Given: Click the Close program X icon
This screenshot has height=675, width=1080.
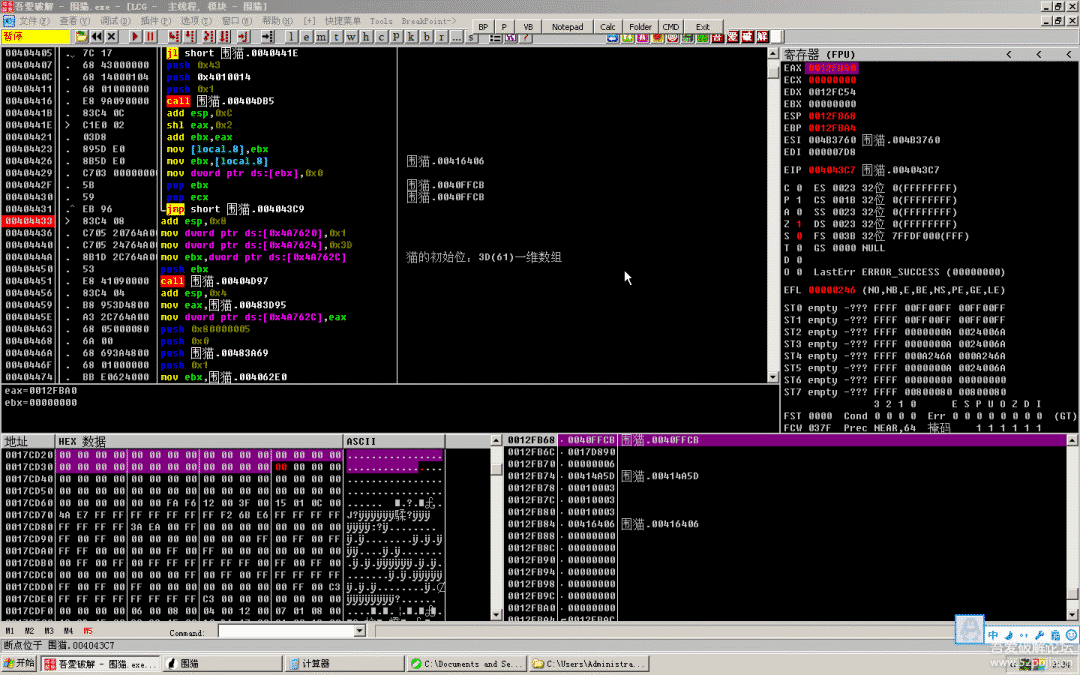Looking at the screenshot, I should [x=112, y=37].
